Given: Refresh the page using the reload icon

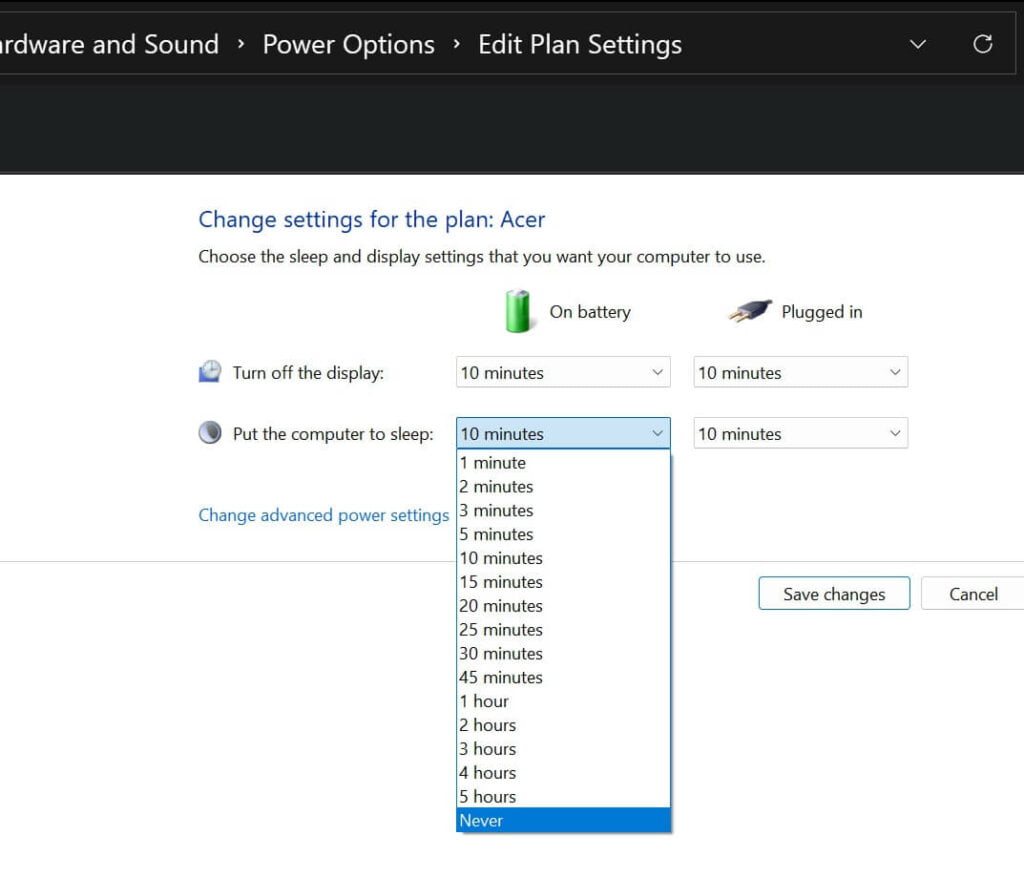Looking at the screenshot, I should point(983,43).
